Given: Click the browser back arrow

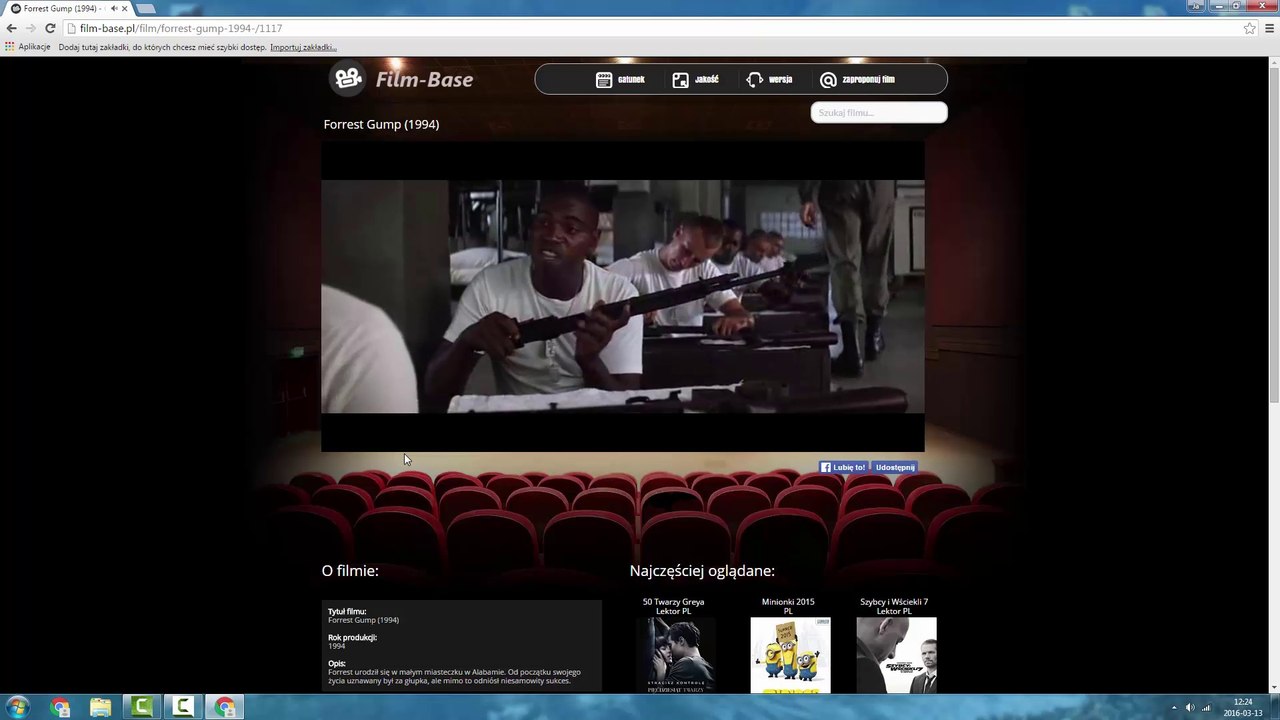Looking at the screenshot, I should (12, 28).
